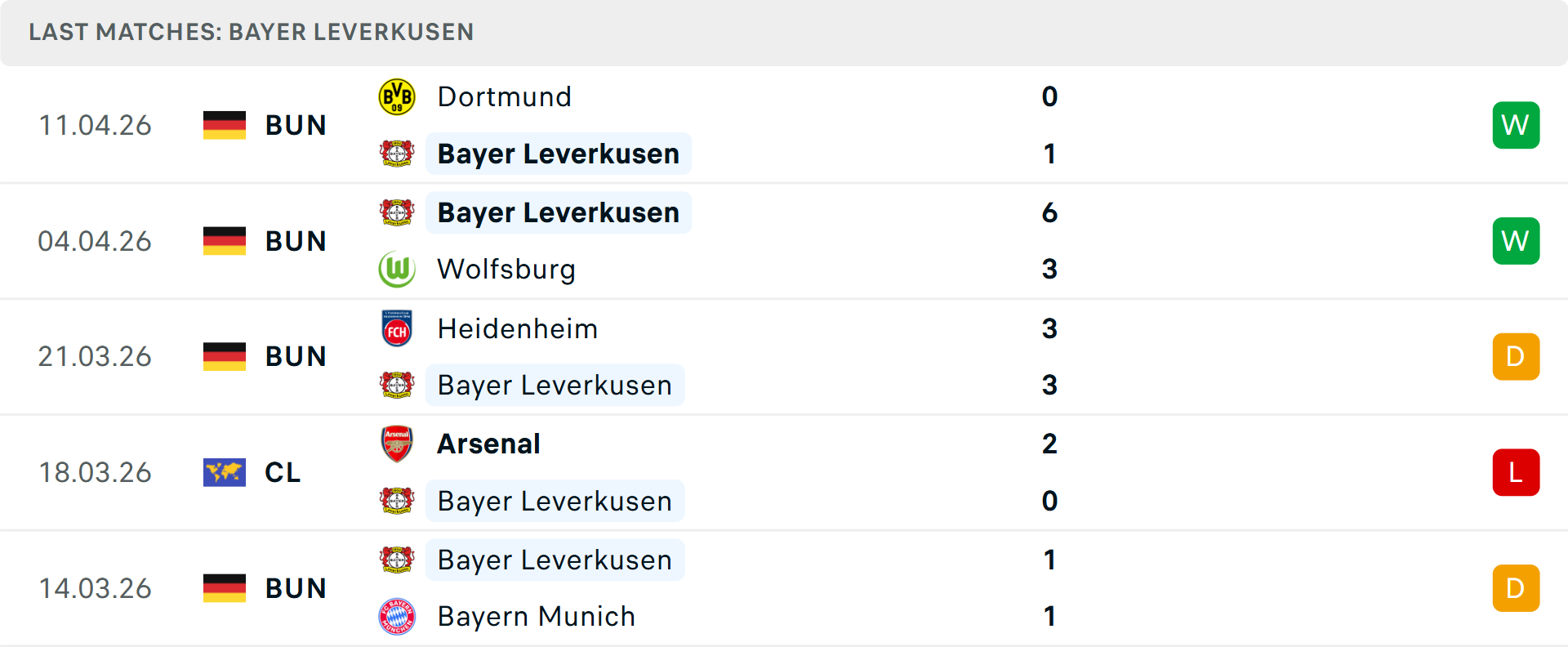Open Bayer Leverkusen team page from Dortmund match
The width and height of the screenshot is (1568, 647).
(x=558, y=154)
